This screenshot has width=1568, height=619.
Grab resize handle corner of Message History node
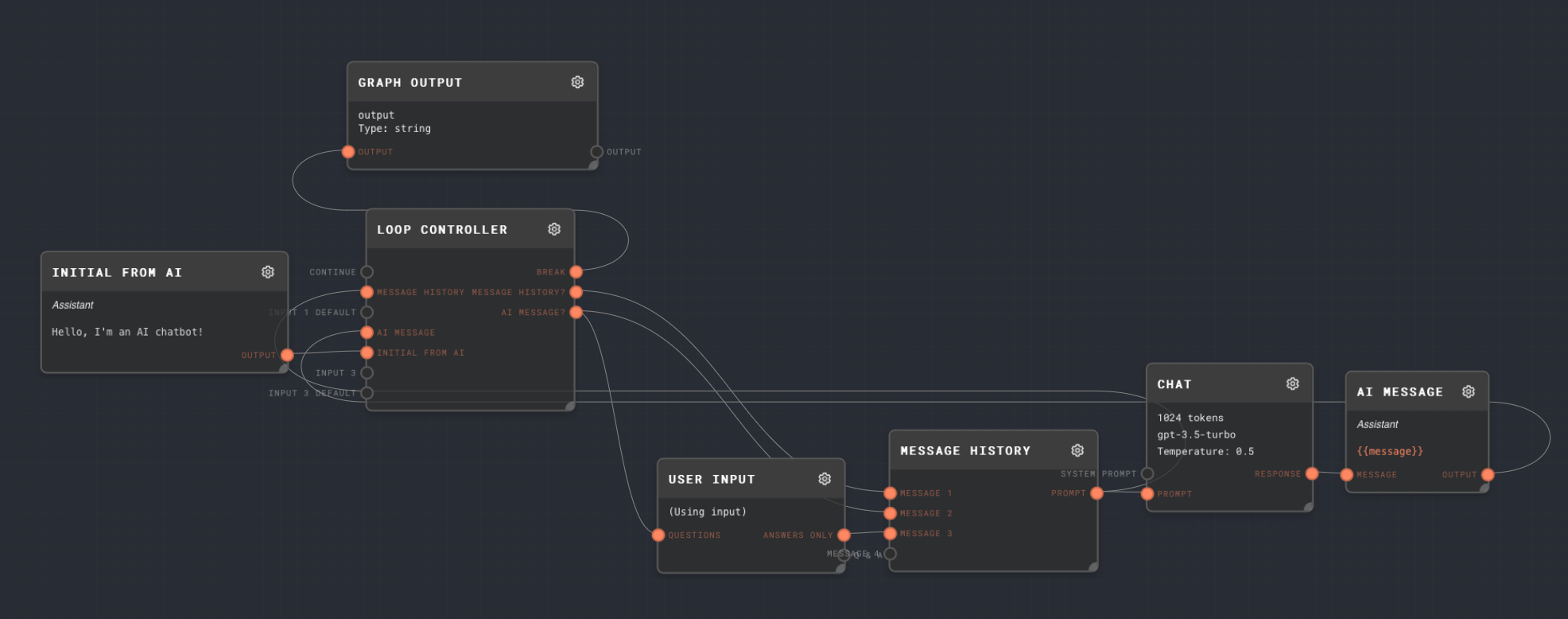[1093, 567]
